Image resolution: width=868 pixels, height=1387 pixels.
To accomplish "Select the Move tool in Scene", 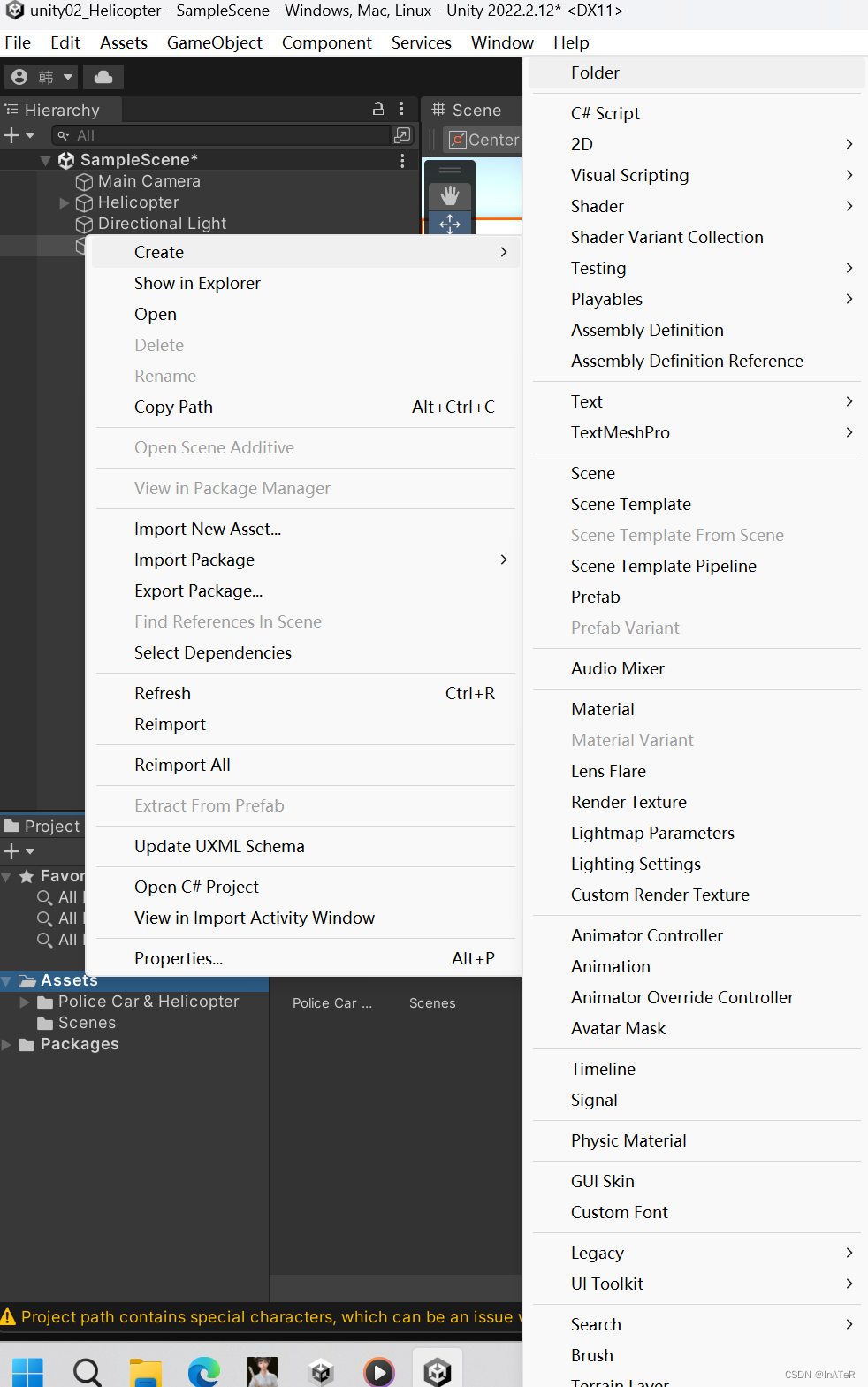I will click(450, 224).
